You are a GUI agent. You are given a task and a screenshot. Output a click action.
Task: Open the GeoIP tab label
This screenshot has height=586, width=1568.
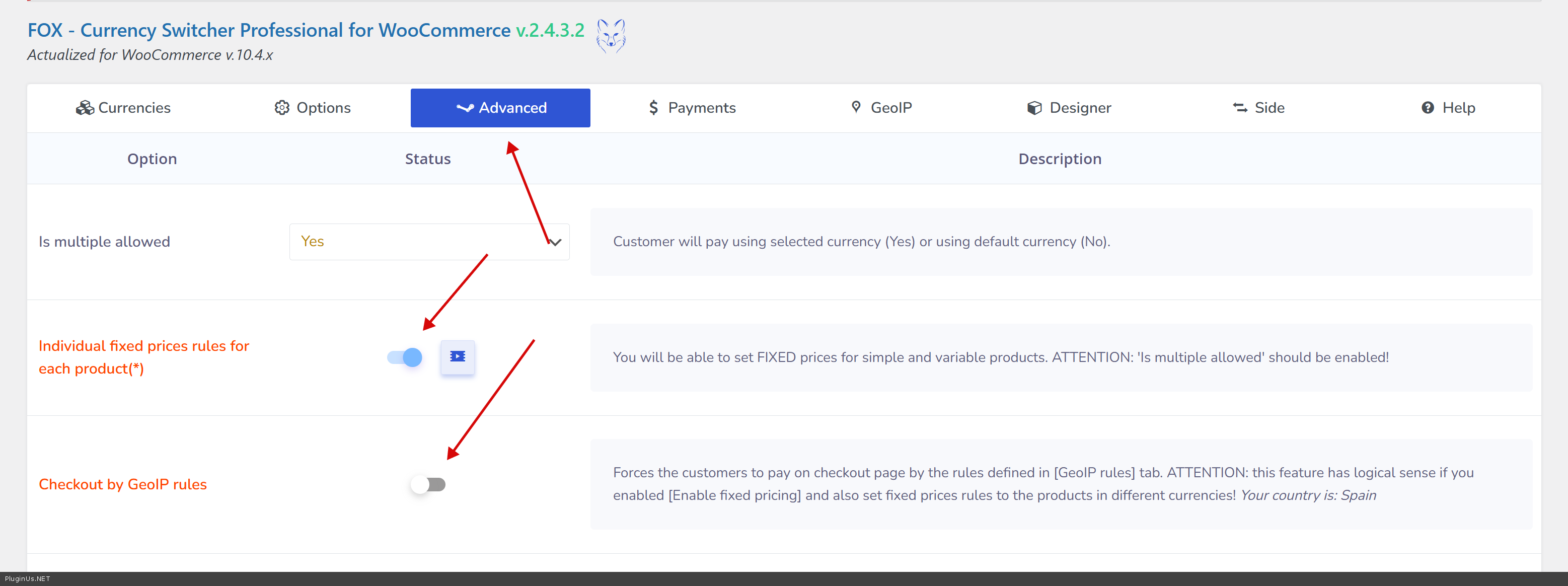890,108
